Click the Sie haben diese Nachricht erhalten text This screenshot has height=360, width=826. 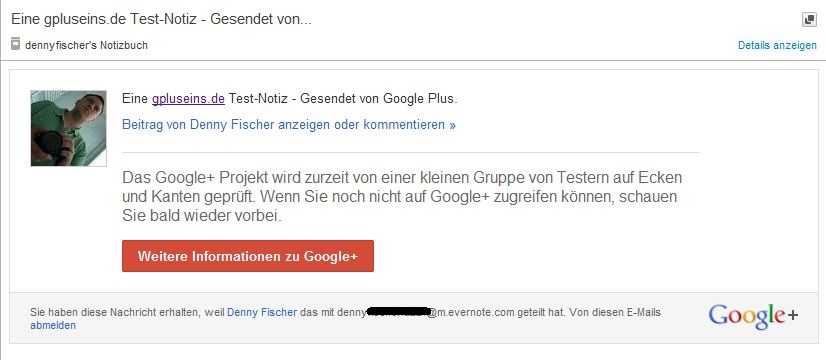(116, 313)
